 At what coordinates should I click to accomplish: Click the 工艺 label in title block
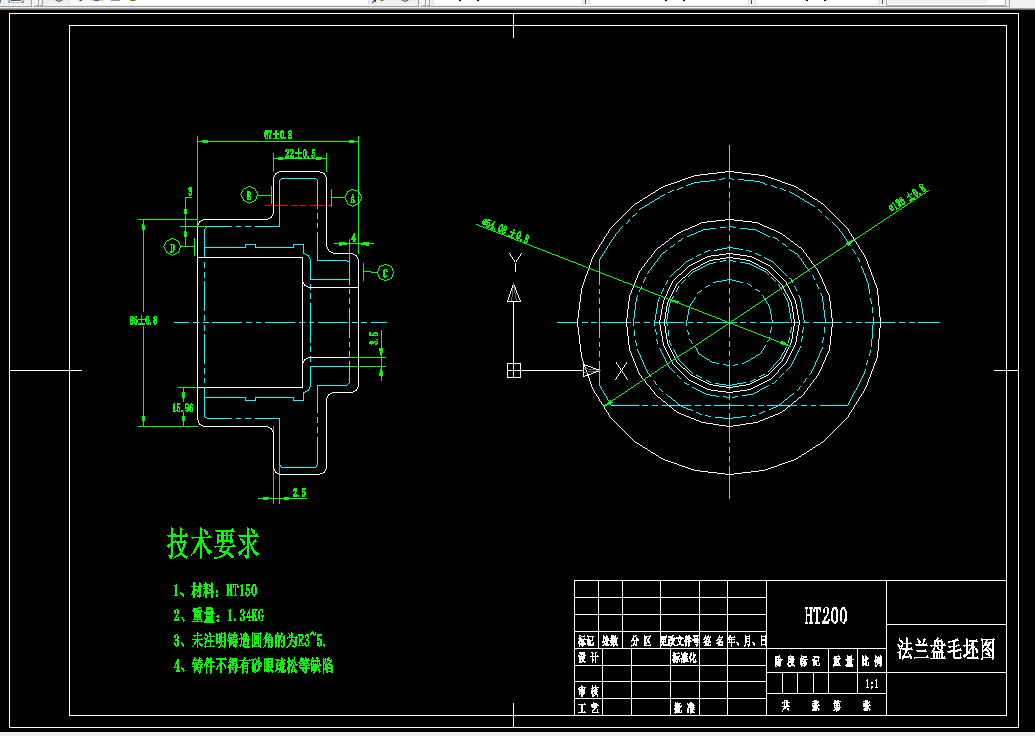coord(587,708)
